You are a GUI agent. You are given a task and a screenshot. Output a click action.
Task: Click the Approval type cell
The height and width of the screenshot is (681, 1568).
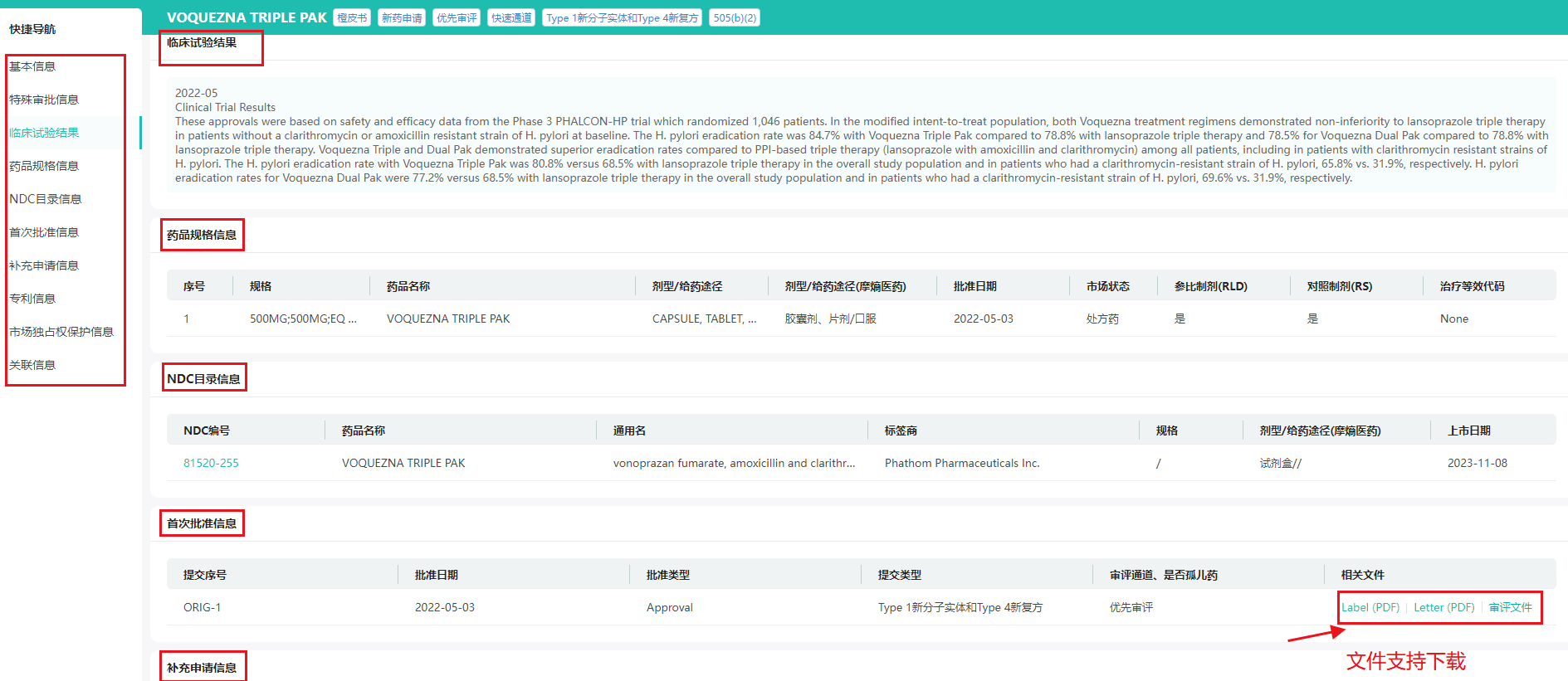click(670, 607)
